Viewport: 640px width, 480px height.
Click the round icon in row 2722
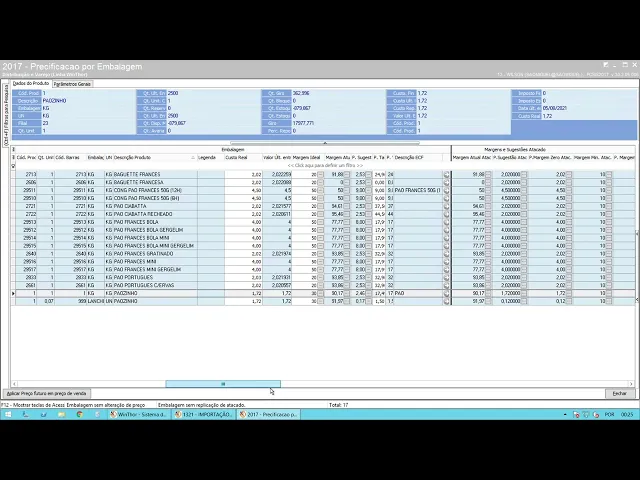(447, 214)
